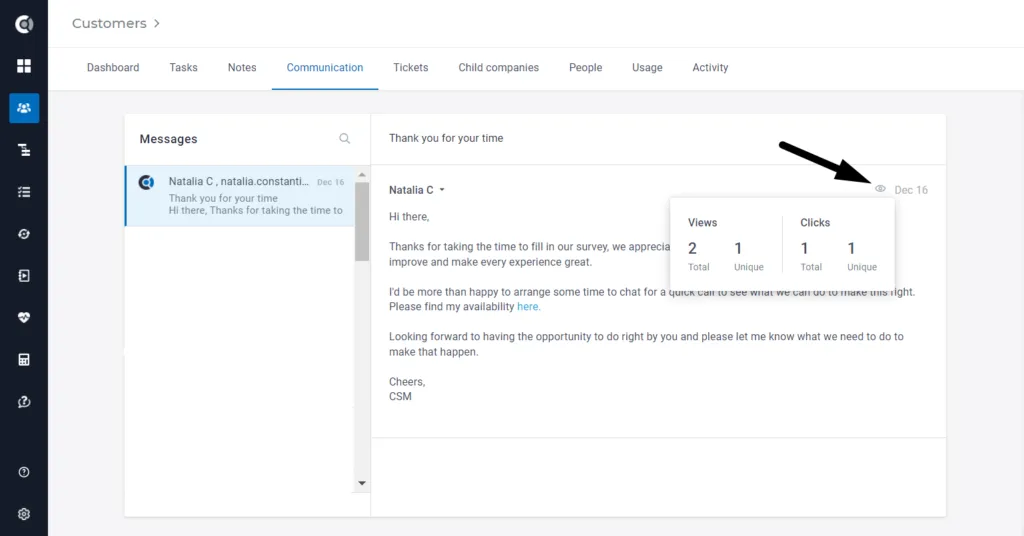Open the settings gear icon in sidebar
This screenshot has width=1024, height=536.
24,514
